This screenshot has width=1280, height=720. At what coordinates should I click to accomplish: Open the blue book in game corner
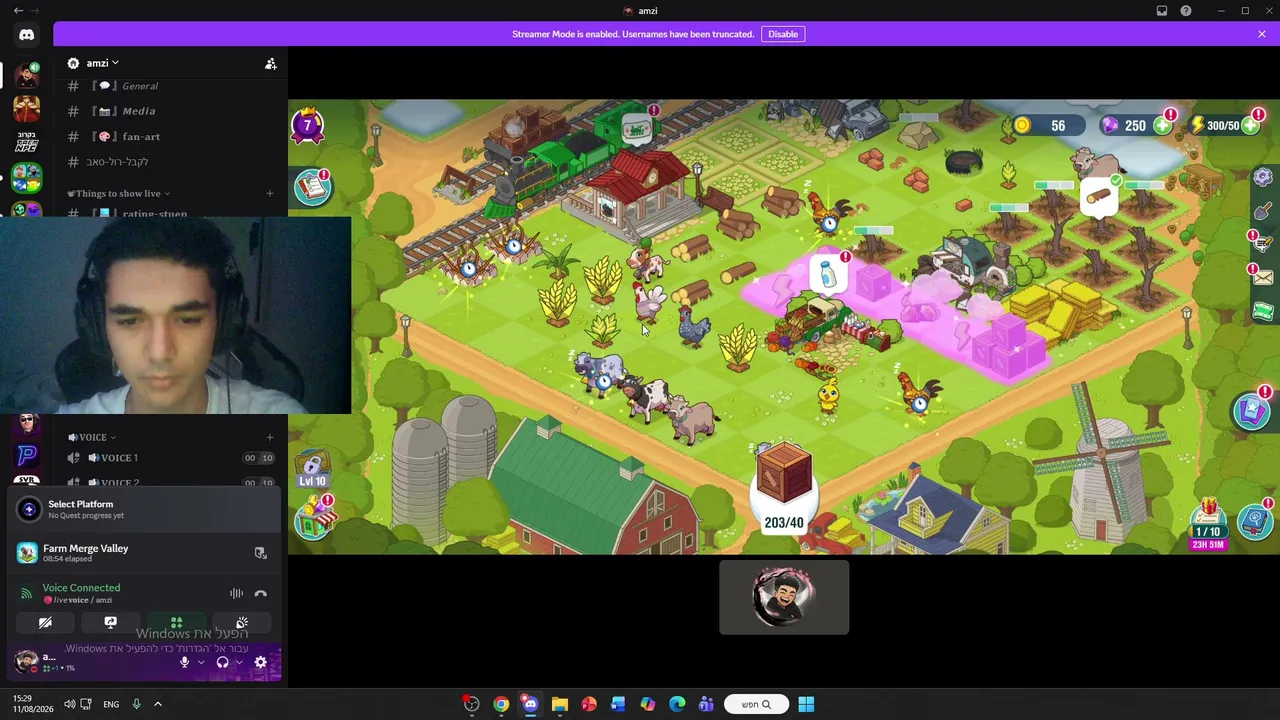1254,521
